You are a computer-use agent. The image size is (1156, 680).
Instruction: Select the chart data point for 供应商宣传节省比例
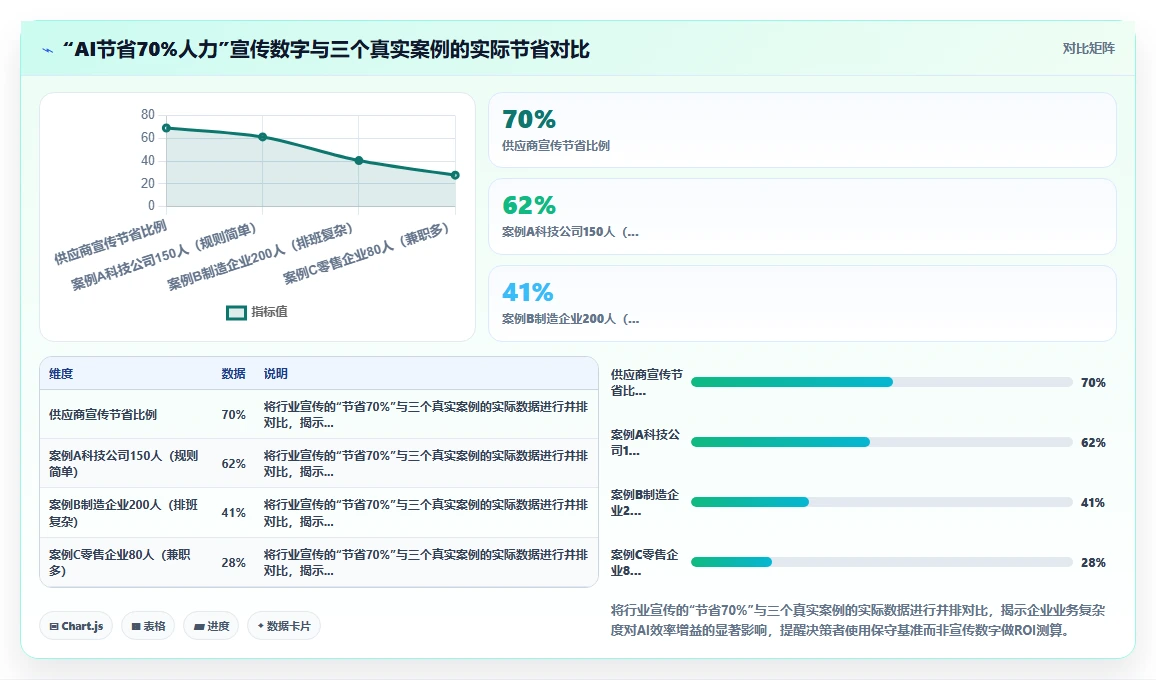tap(167, 128)
